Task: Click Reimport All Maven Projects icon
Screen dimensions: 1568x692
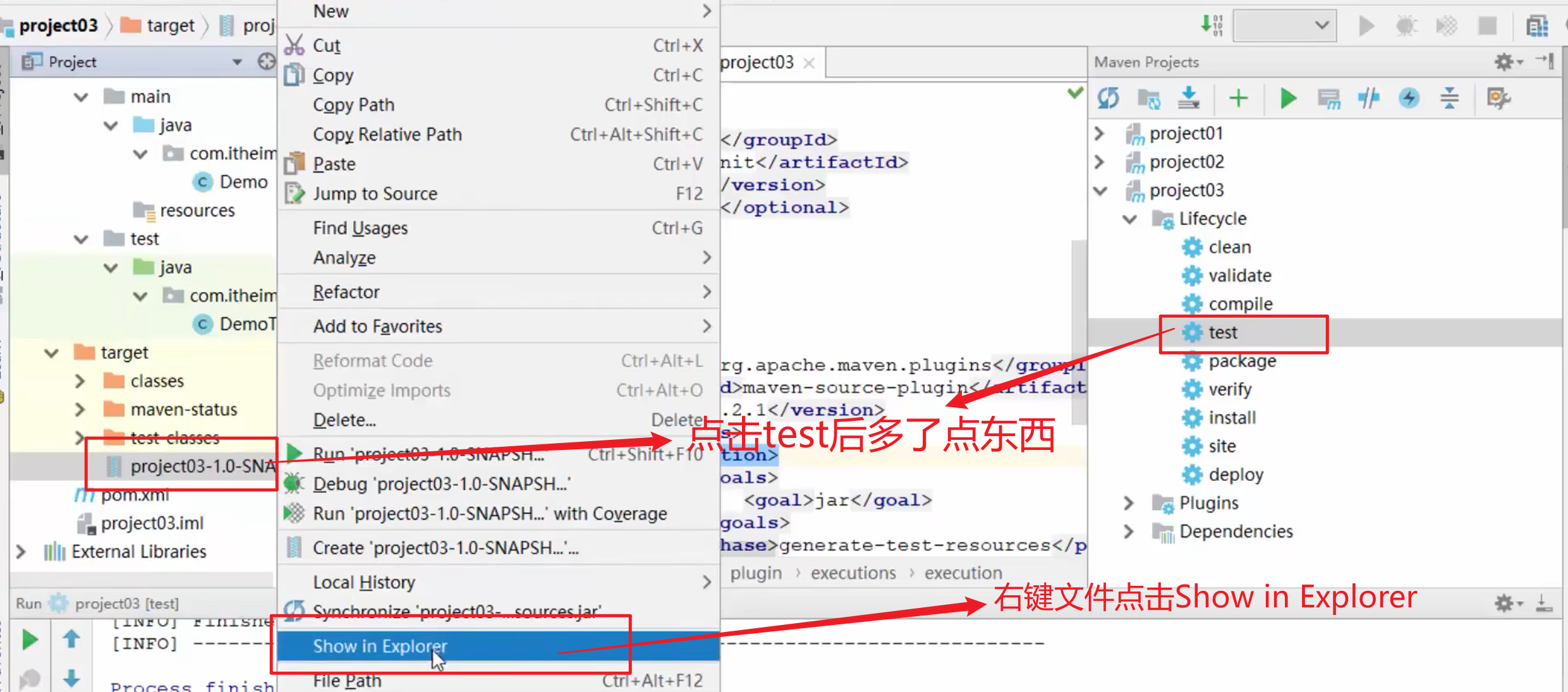Action: click(x=1108, y=98)
